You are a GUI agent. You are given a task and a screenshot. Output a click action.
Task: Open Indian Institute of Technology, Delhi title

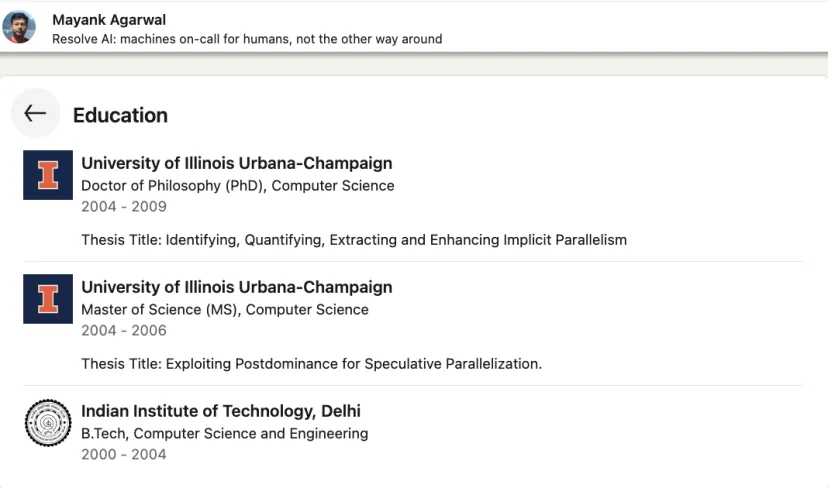pyautogui.click(x=221, y=411)
